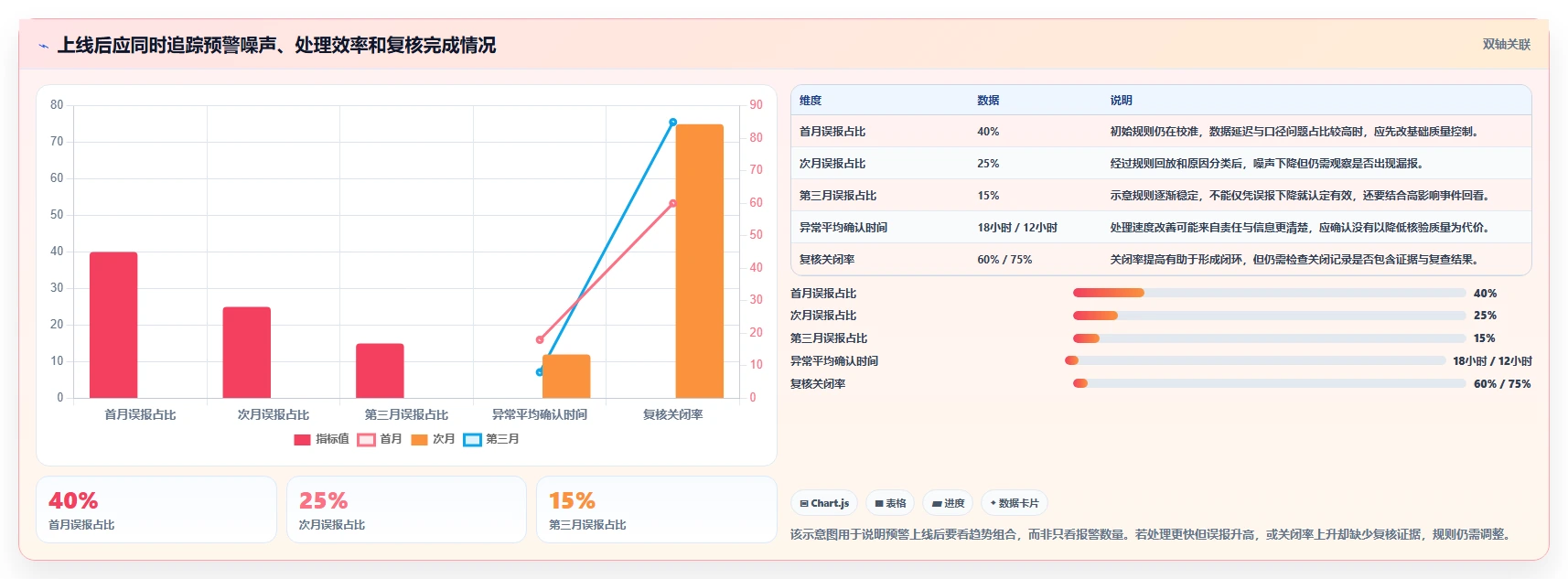Click the 异常平均确认时间 table row label
The image size is (1568, 579).
point(843,228)
